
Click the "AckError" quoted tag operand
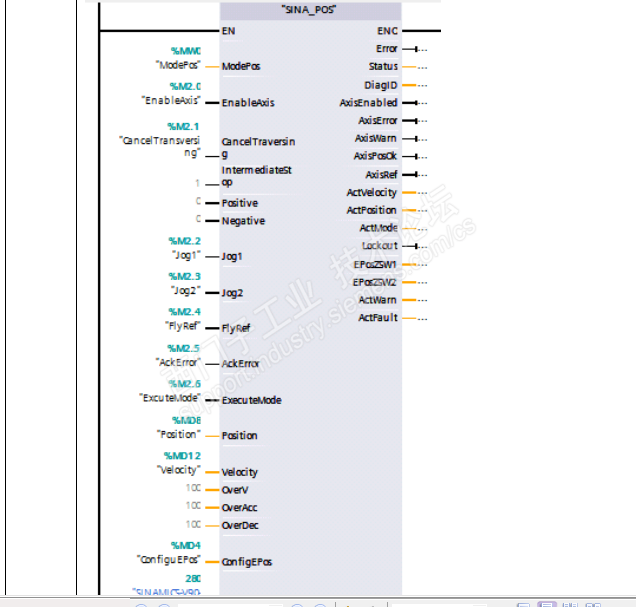tap(178, 362)
